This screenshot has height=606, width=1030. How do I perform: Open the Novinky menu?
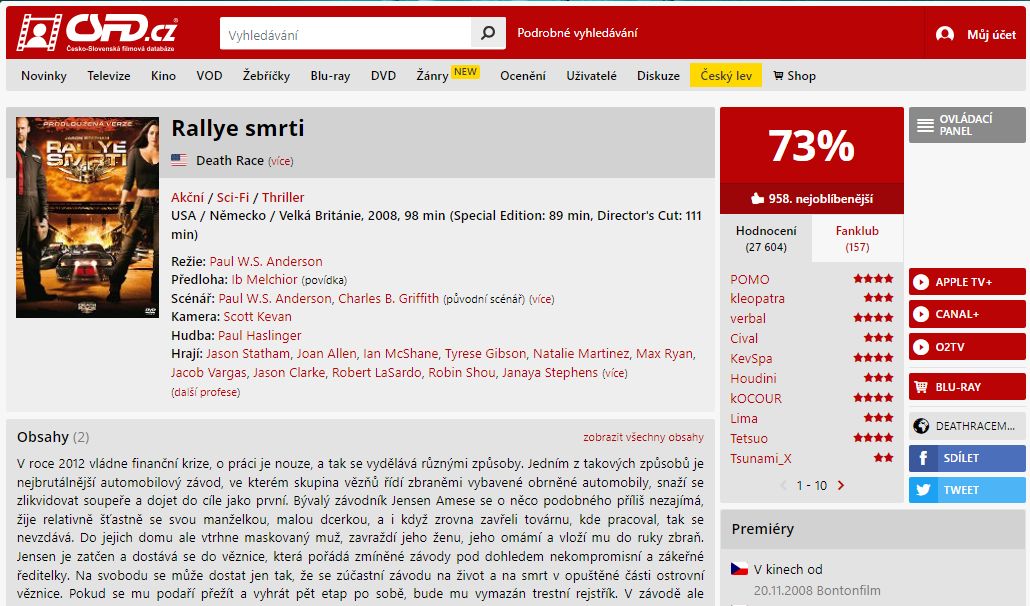44,76
